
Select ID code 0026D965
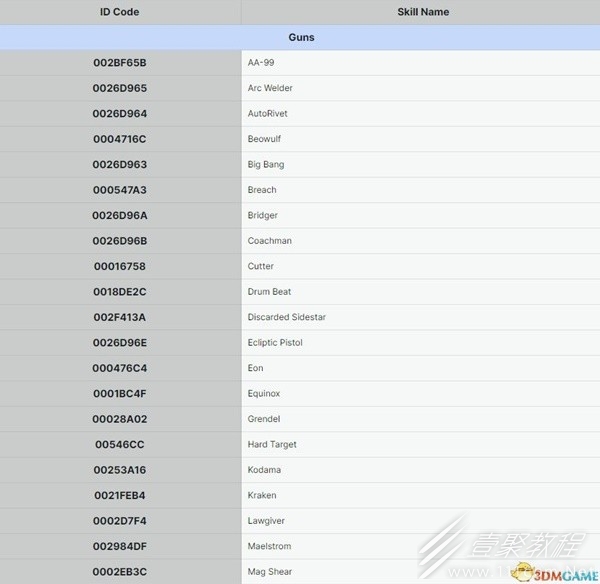tap(120, 88)
